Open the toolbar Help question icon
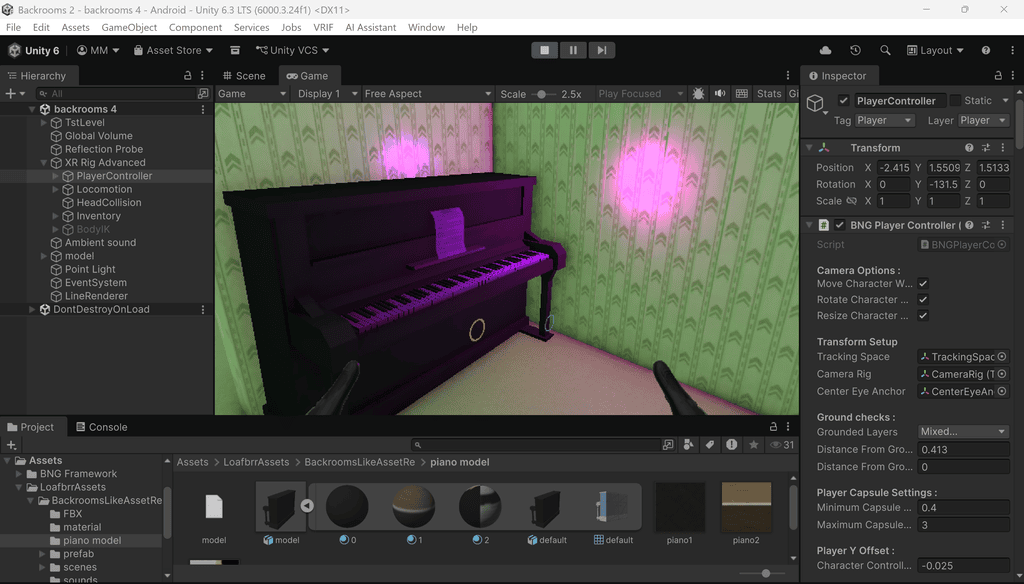Image resolution: width=1024 pixels, height=584 pixels. (x=985, y=50)
